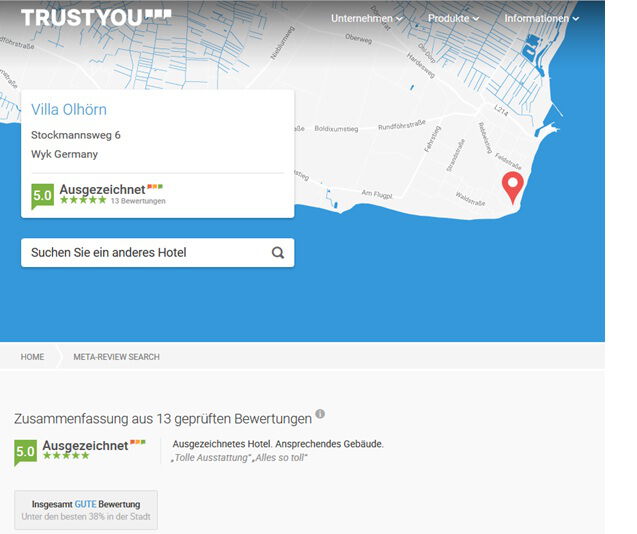The image size is (637, 534).
Task: Click '13 Bewertungen' in the hotel card
Action: [x=138, y=201]
